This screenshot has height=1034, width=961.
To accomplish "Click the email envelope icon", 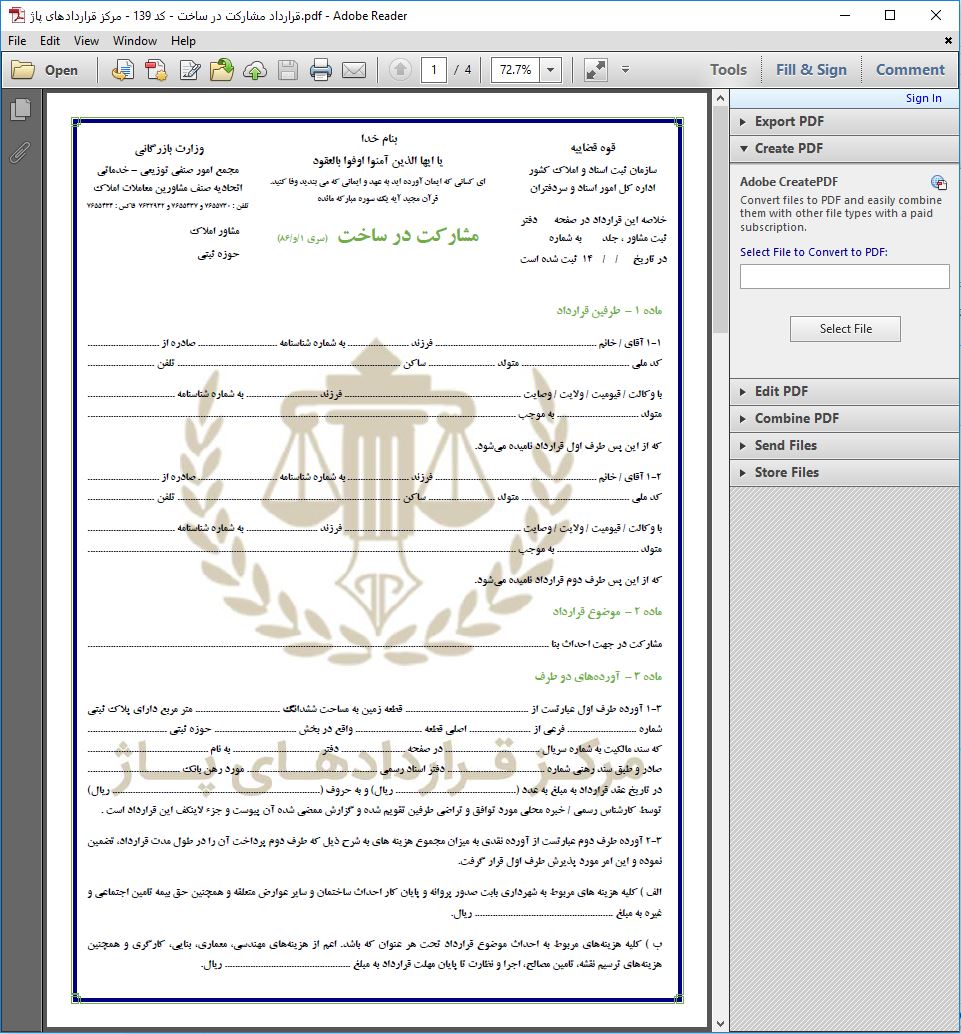I will 353,70.
